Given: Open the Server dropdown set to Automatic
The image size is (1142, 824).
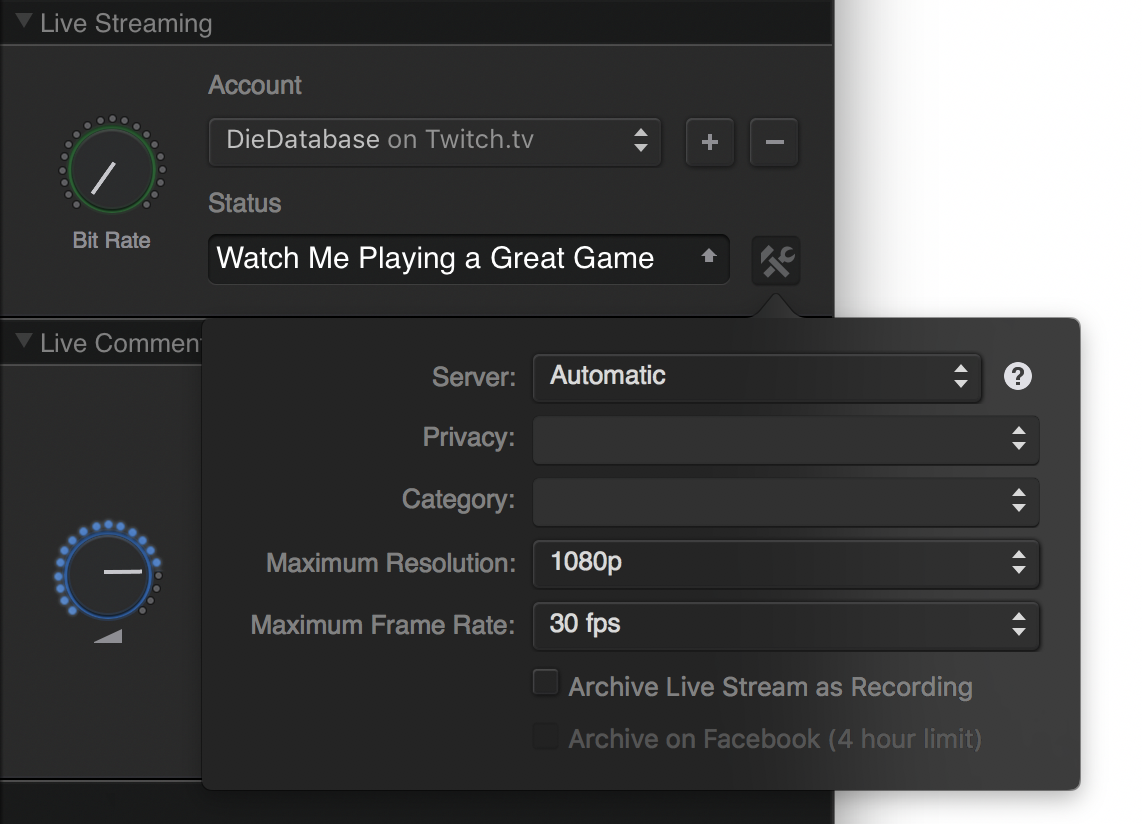Looking at the screenshot, I should click(x=757, y=376).
